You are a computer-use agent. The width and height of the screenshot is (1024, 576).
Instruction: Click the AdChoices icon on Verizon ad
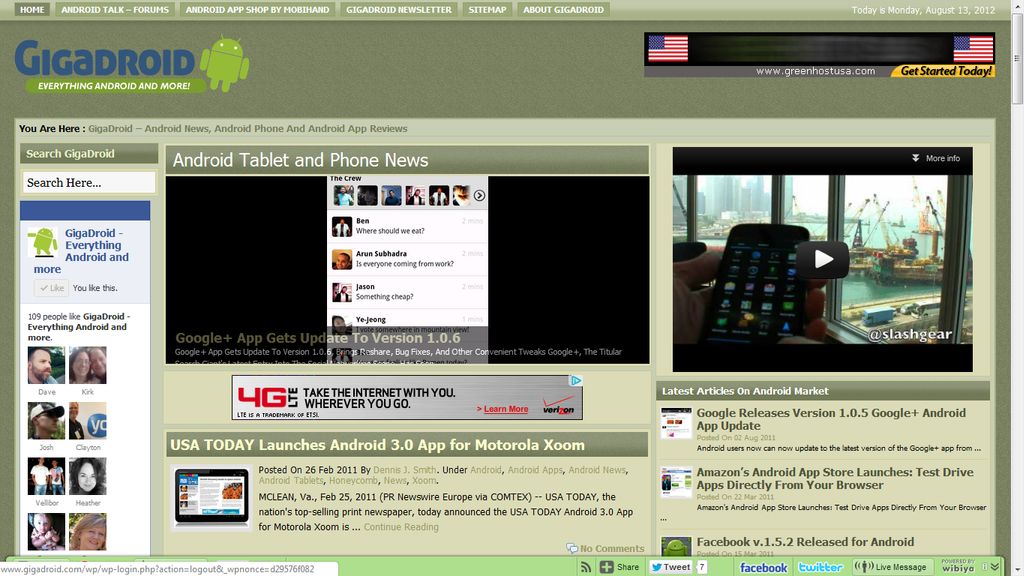point(576,381)
